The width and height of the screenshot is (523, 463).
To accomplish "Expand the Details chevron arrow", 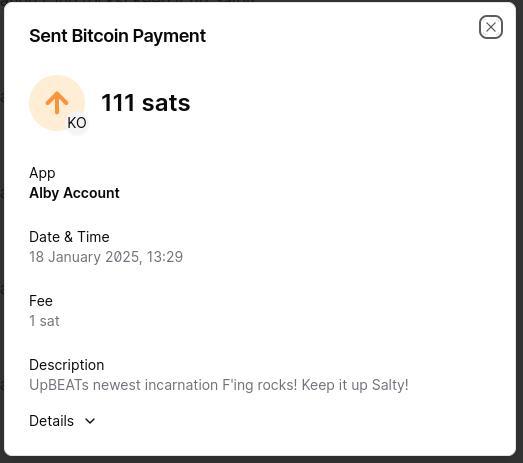I will (x=90, y=421).
